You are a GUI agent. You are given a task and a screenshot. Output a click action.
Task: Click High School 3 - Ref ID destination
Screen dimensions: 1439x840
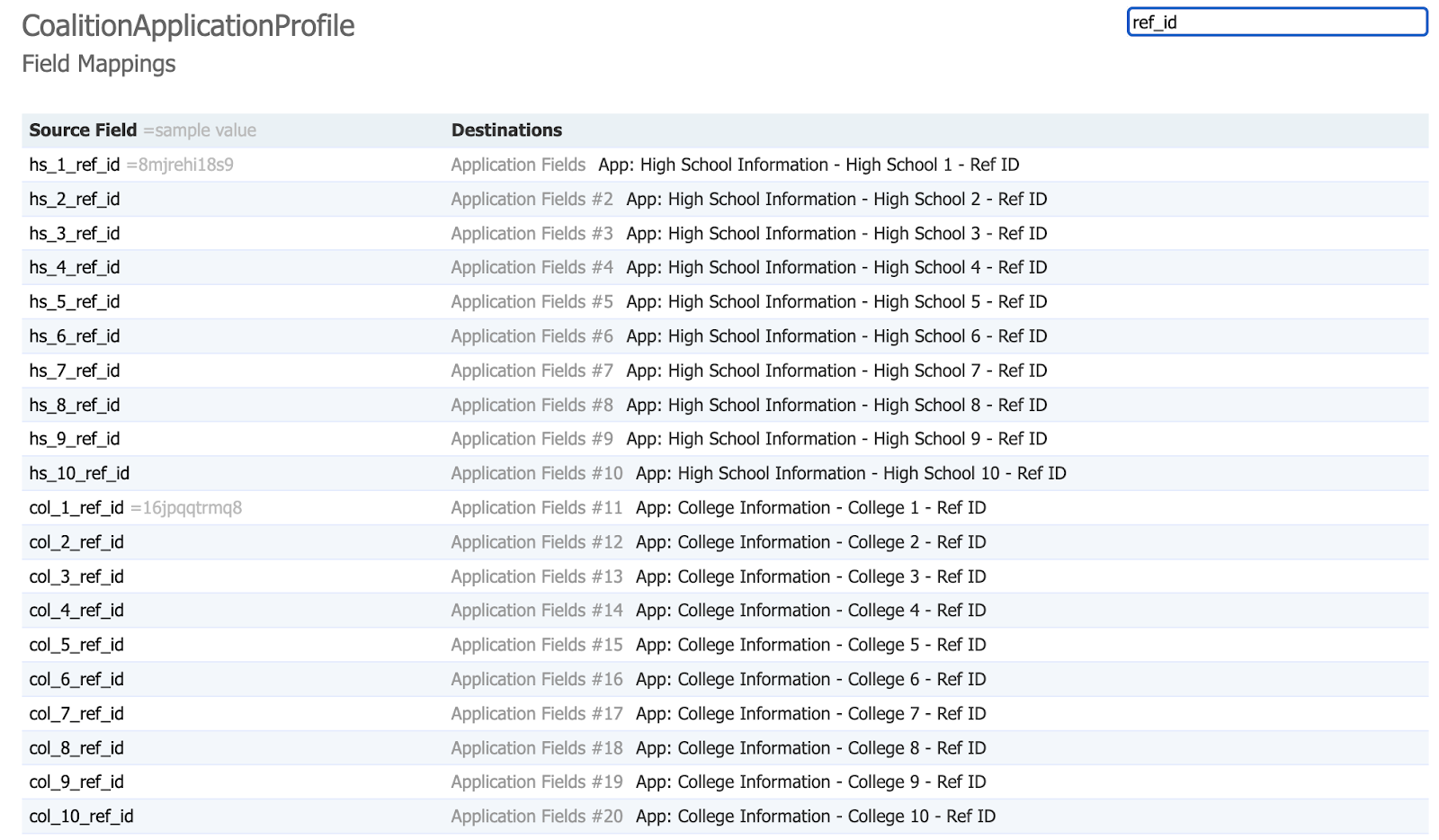[836, 234]
